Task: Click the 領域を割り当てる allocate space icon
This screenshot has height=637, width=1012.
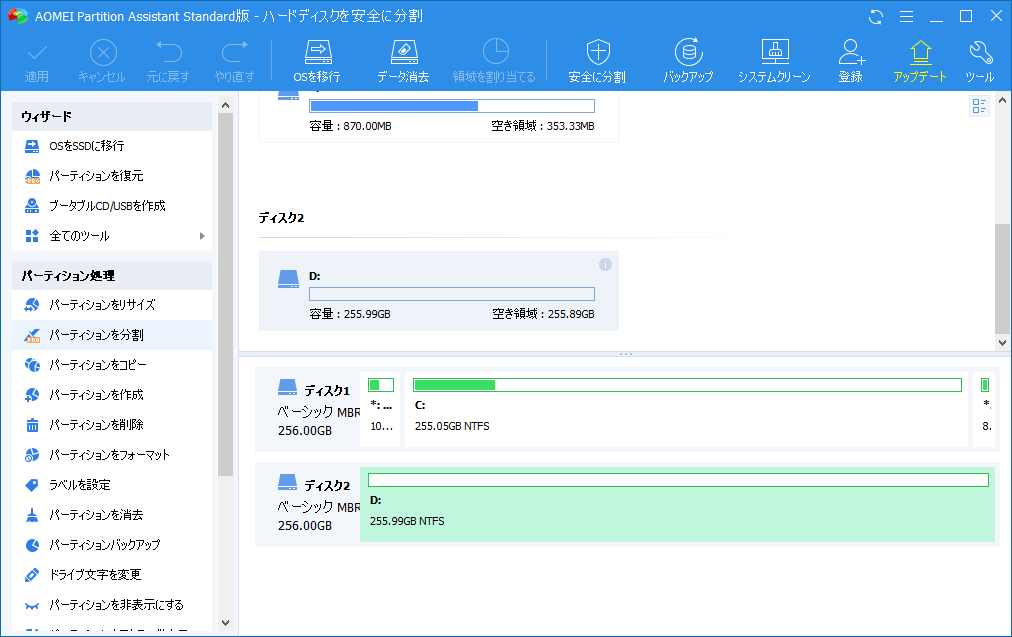Action: coord(494,61)
